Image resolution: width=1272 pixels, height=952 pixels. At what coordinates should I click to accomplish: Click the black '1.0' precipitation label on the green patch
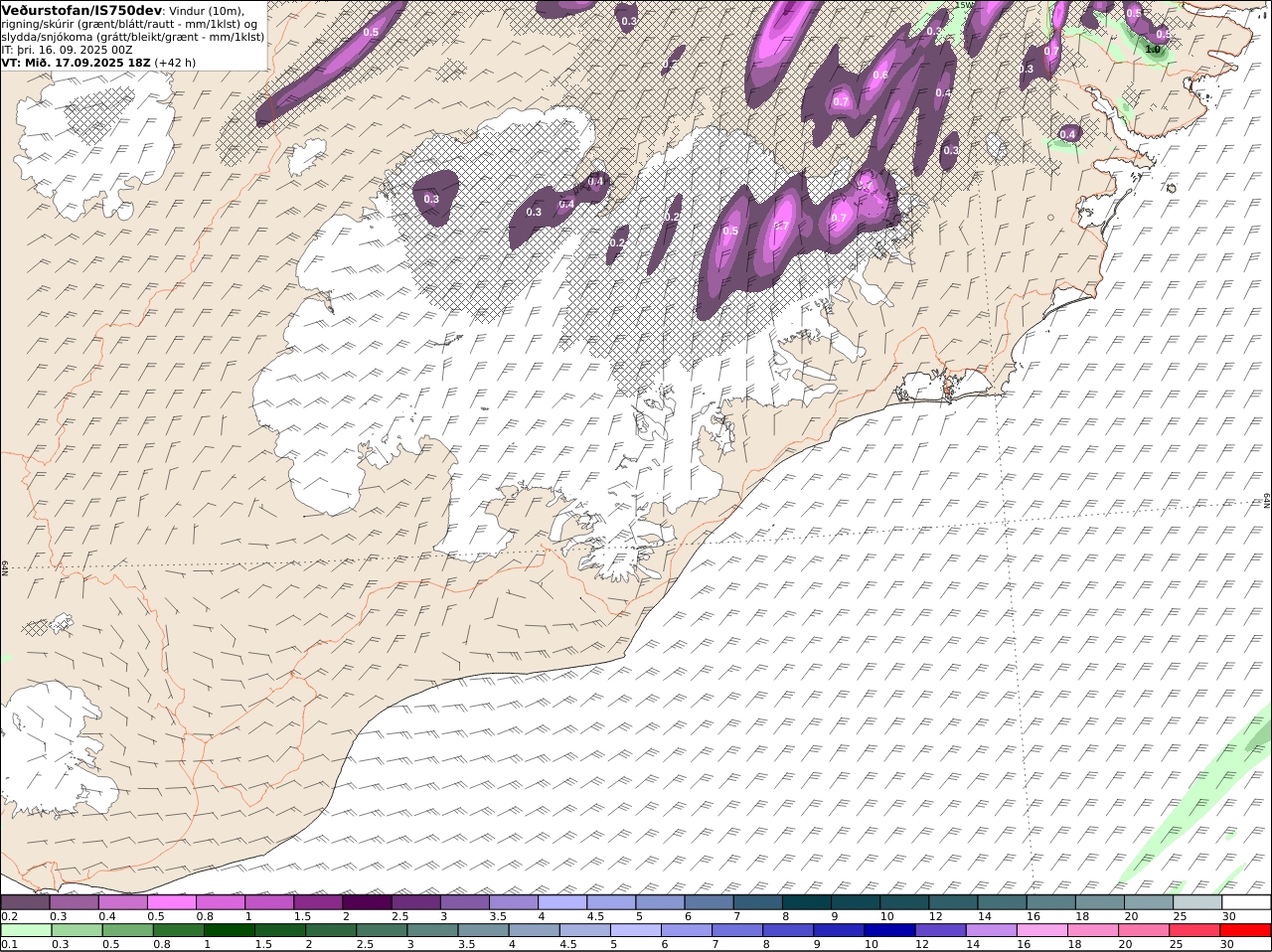click(1153, 49)
